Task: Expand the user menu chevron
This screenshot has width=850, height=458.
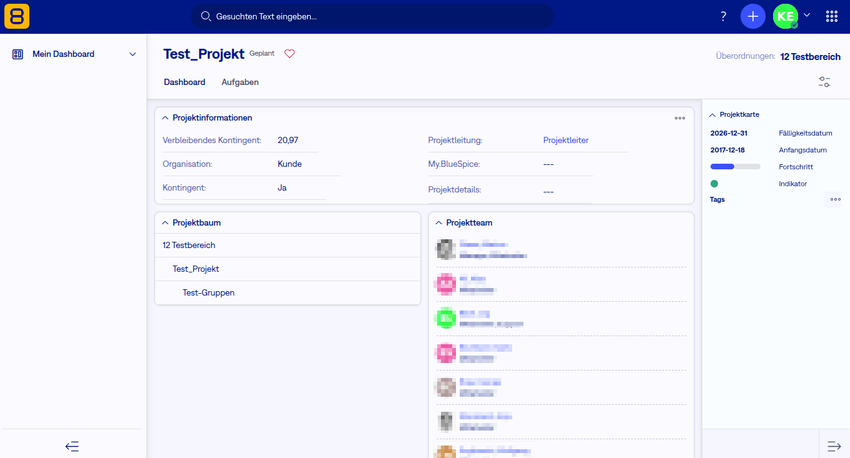Action: pos(807,15)
